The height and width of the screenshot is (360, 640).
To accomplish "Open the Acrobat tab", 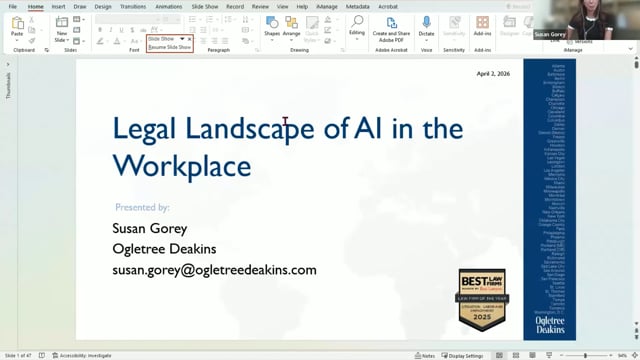I will pos(388,7).
